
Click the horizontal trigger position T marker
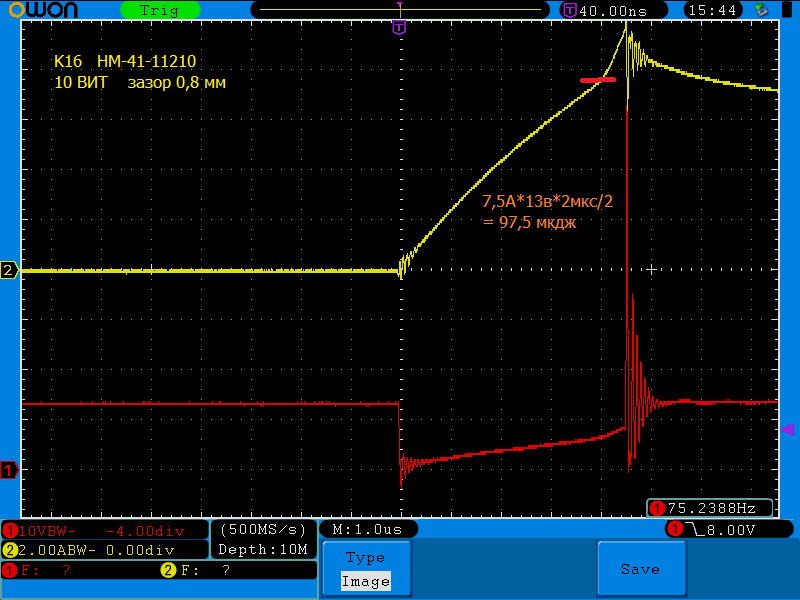point(399,28)
